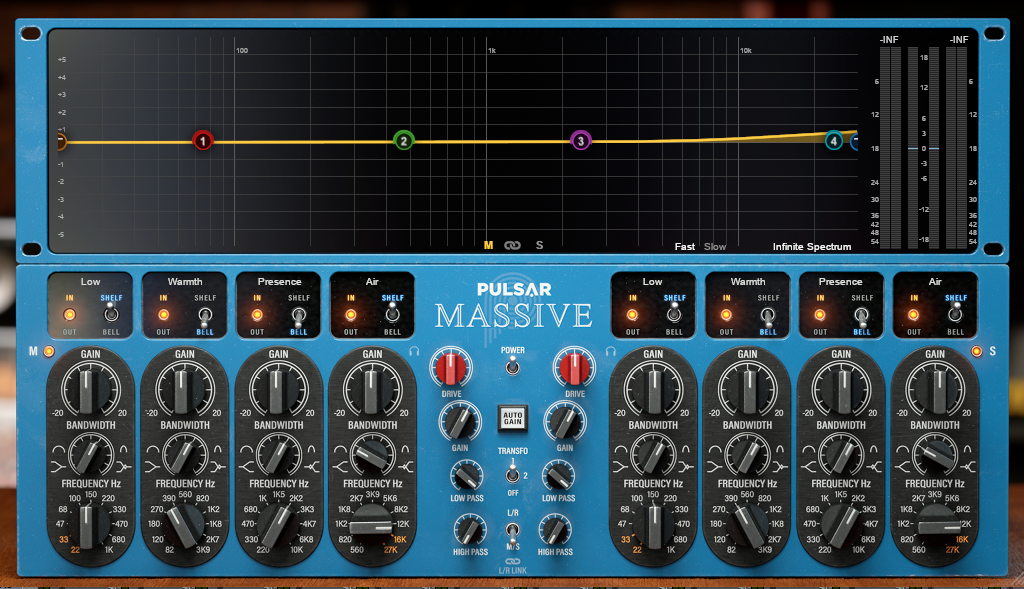
Task: Click Mid channel Presence Frequency knob
Action: coord(278,525)
